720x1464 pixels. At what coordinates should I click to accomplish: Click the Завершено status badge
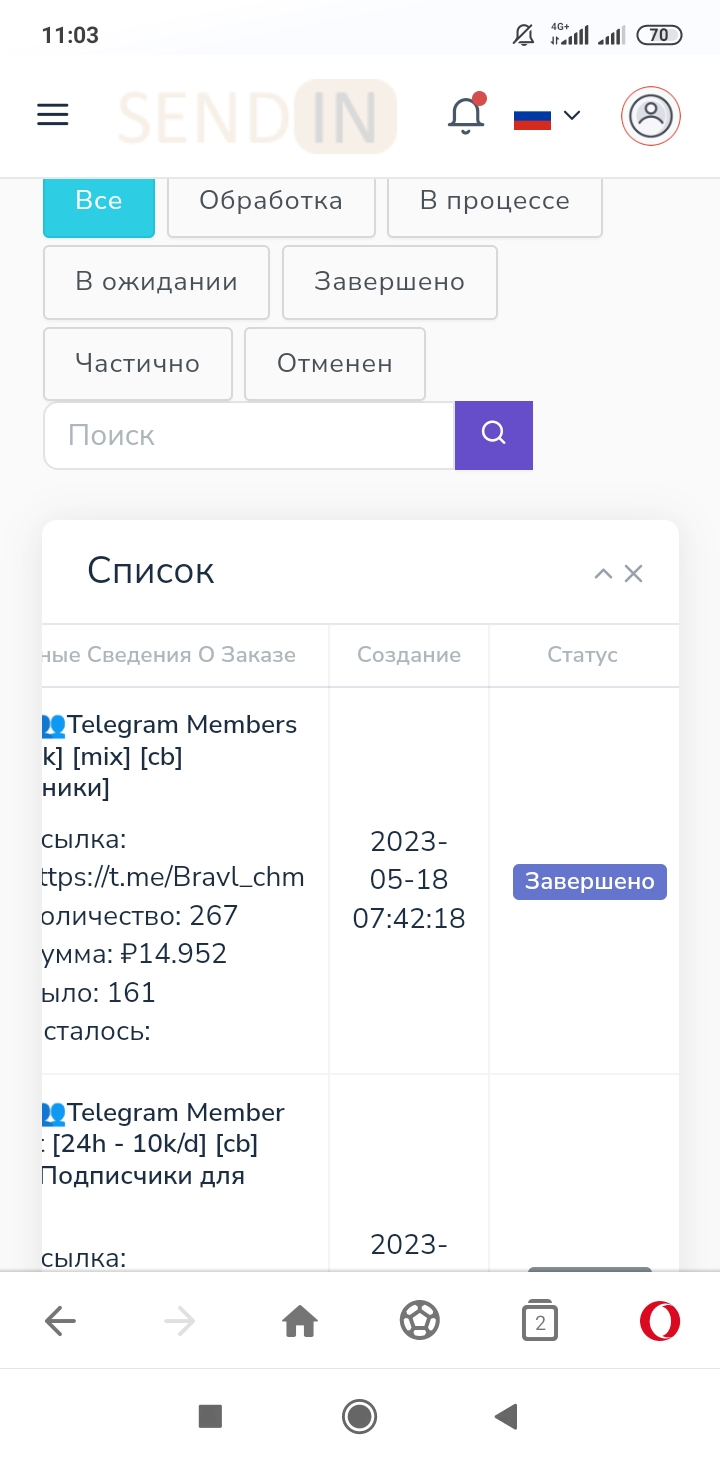(x=590, y=882)
